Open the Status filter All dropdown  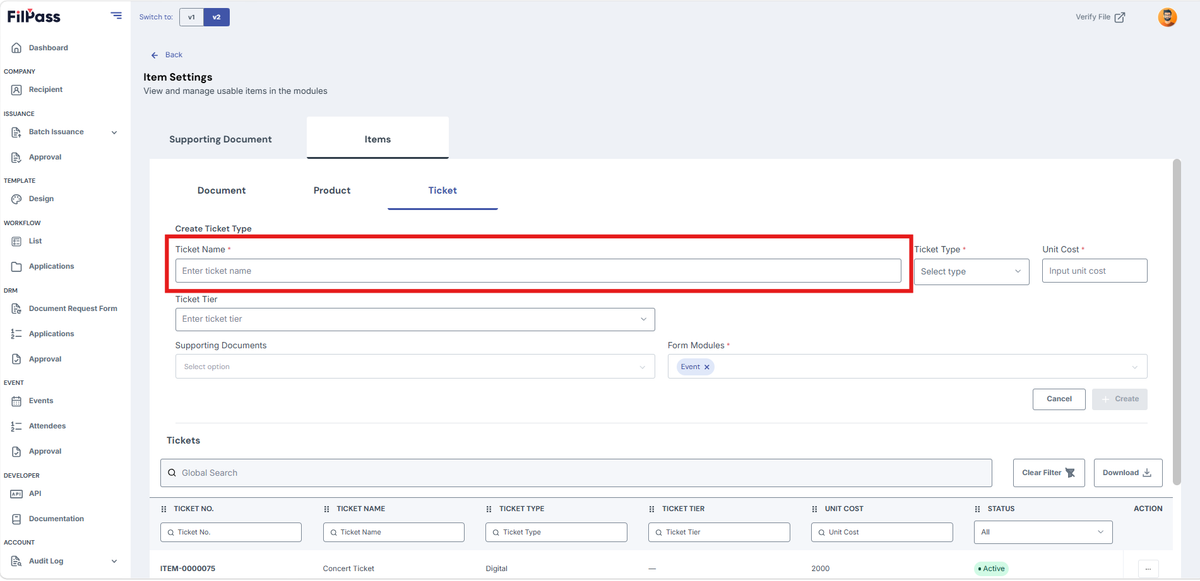(x=1043, y=532)
